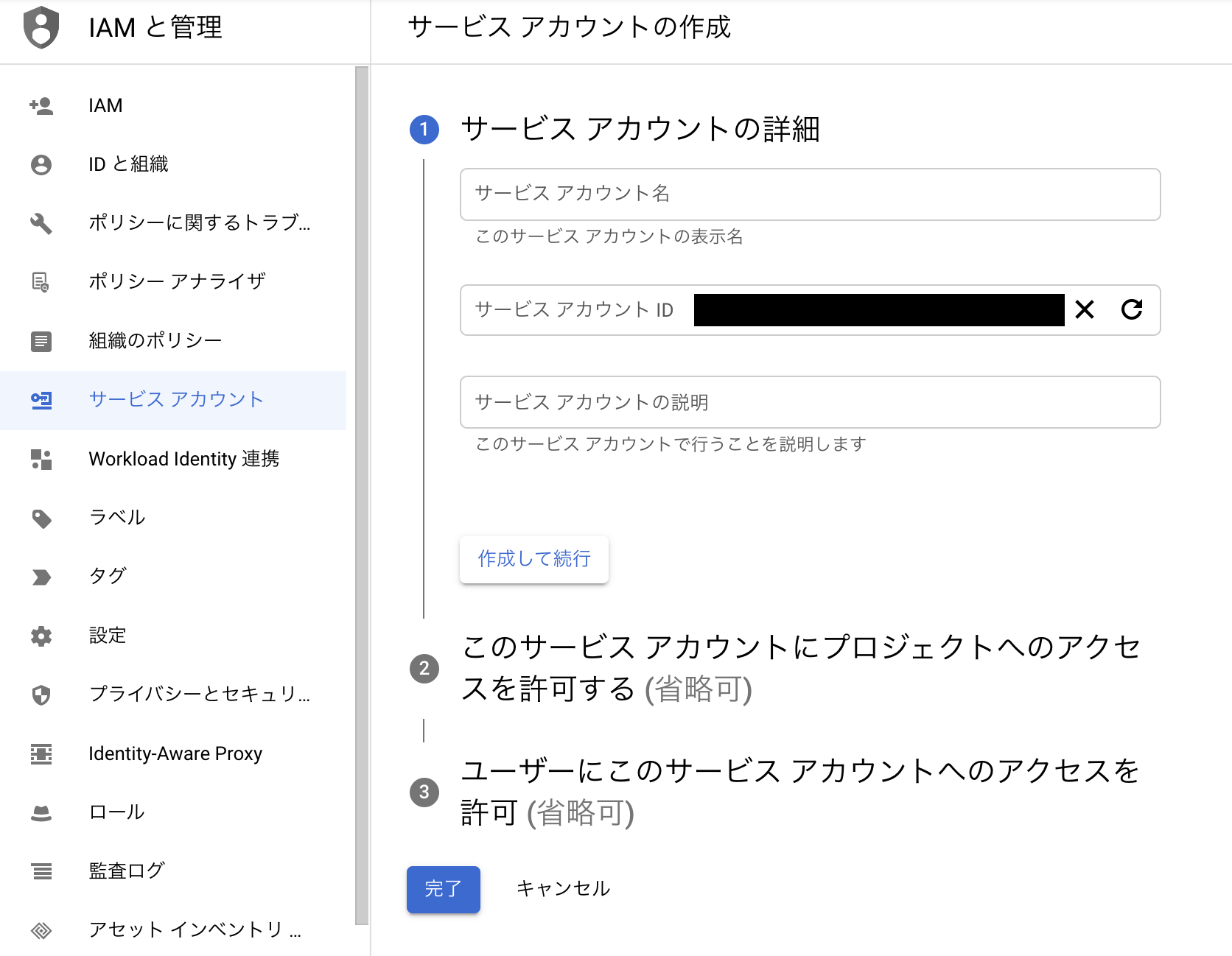
Task: Click the 作成して続行 button
Action: [534, 559]
